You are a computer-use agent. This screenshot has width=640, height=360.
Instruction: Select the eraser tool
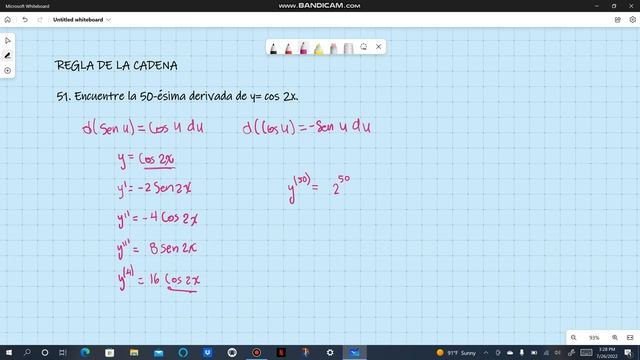333,49
